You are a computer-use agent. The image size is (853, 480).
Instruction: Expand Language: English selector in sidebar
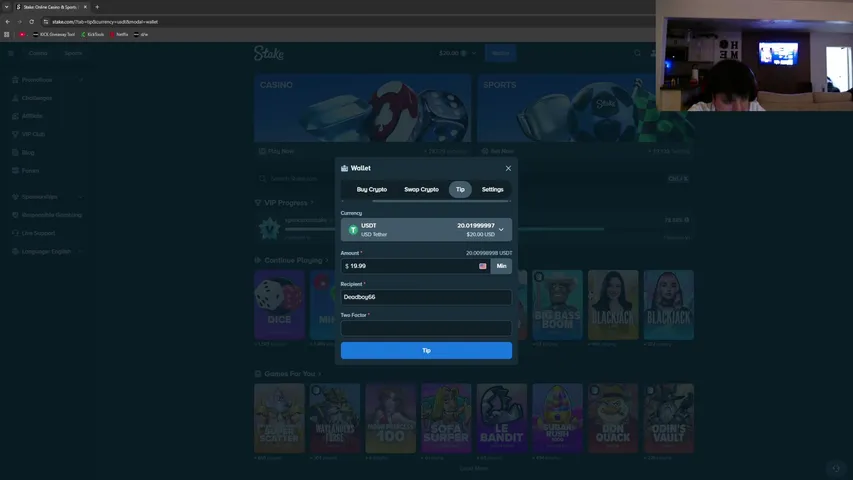[47, 251]
